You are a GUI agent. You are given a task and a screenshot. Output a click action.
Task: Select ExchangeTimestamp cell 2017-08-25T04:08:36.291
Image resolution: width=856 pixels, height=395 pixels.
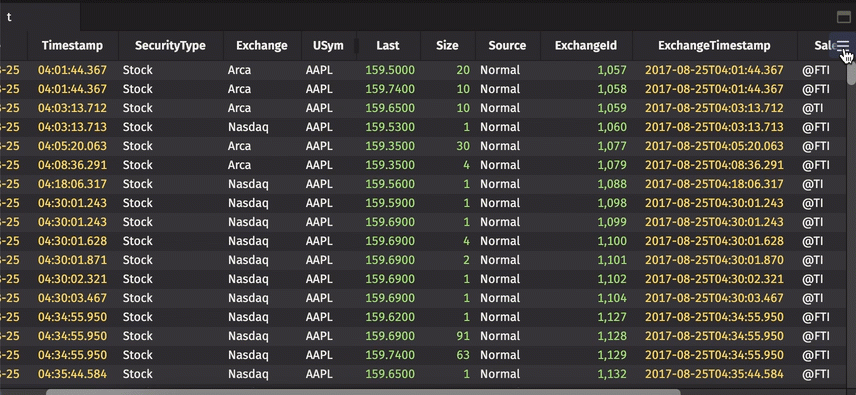(x=714, y=165)
